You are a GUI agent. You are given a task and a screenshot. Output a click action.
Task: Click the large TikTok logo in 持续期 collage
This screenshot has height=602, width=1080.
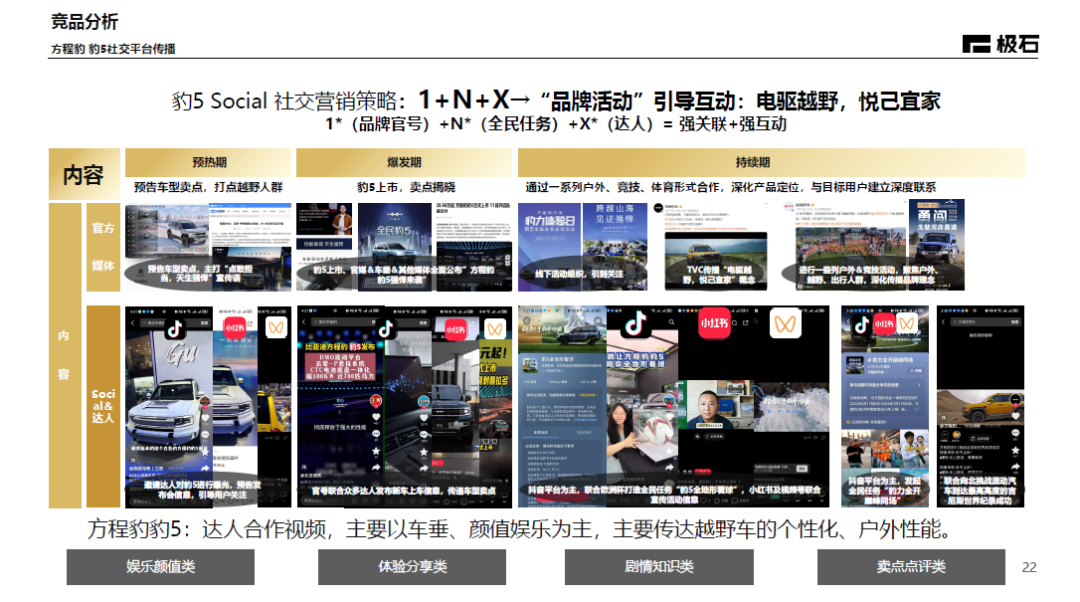point(635,322)
